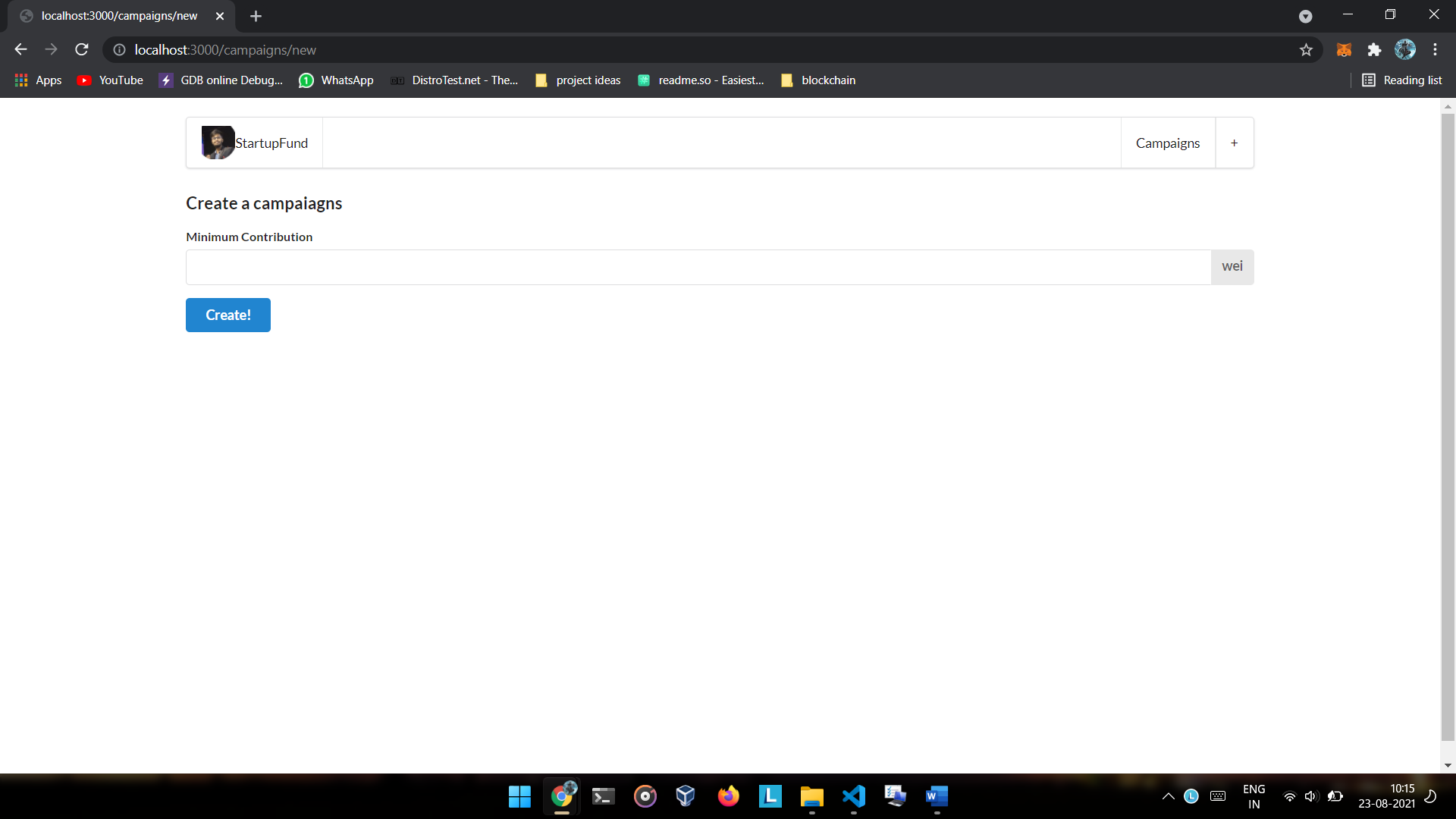The width and height of the screenshot is (1456, 819).
Task: Open Visual Studio Code from taskbar
Action: pyautogui.click(x=854, y=796)
